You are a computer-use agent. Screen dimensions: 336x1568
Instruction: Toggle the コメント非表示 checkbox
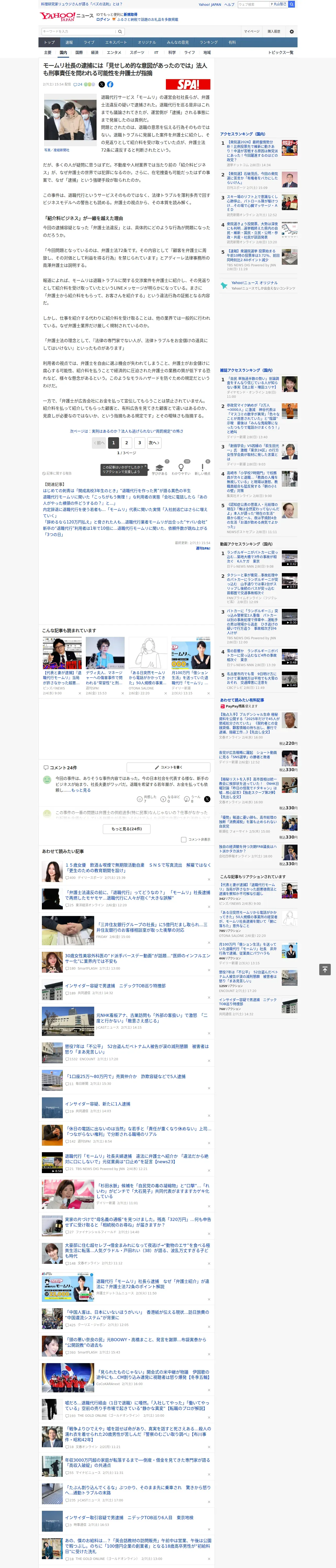pos(183,839)
